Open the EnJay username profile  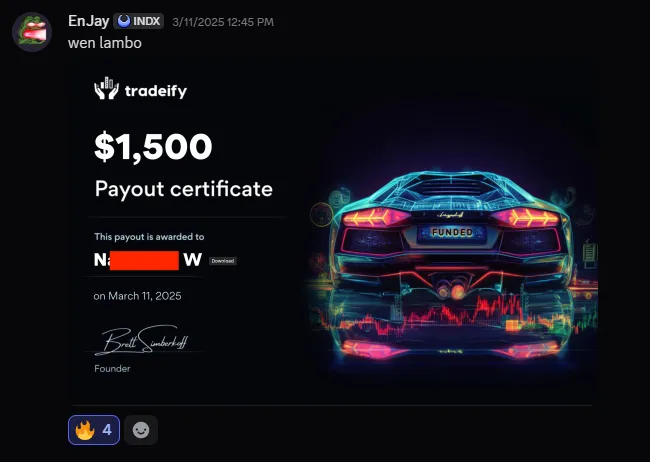(88, 21)
